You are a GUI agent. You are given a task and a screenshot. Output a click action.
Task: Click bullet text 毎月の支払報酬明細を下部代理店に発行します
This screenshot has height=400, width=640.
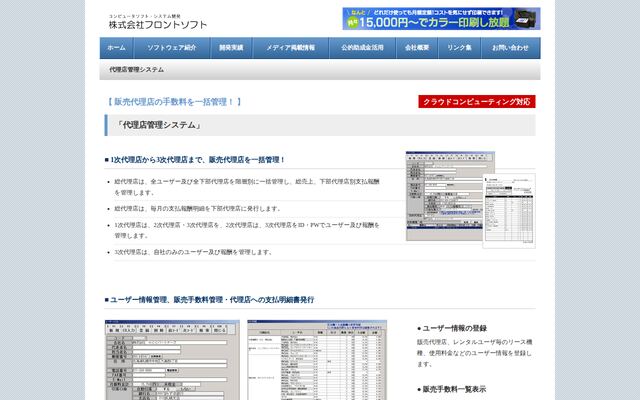(198, 209)
